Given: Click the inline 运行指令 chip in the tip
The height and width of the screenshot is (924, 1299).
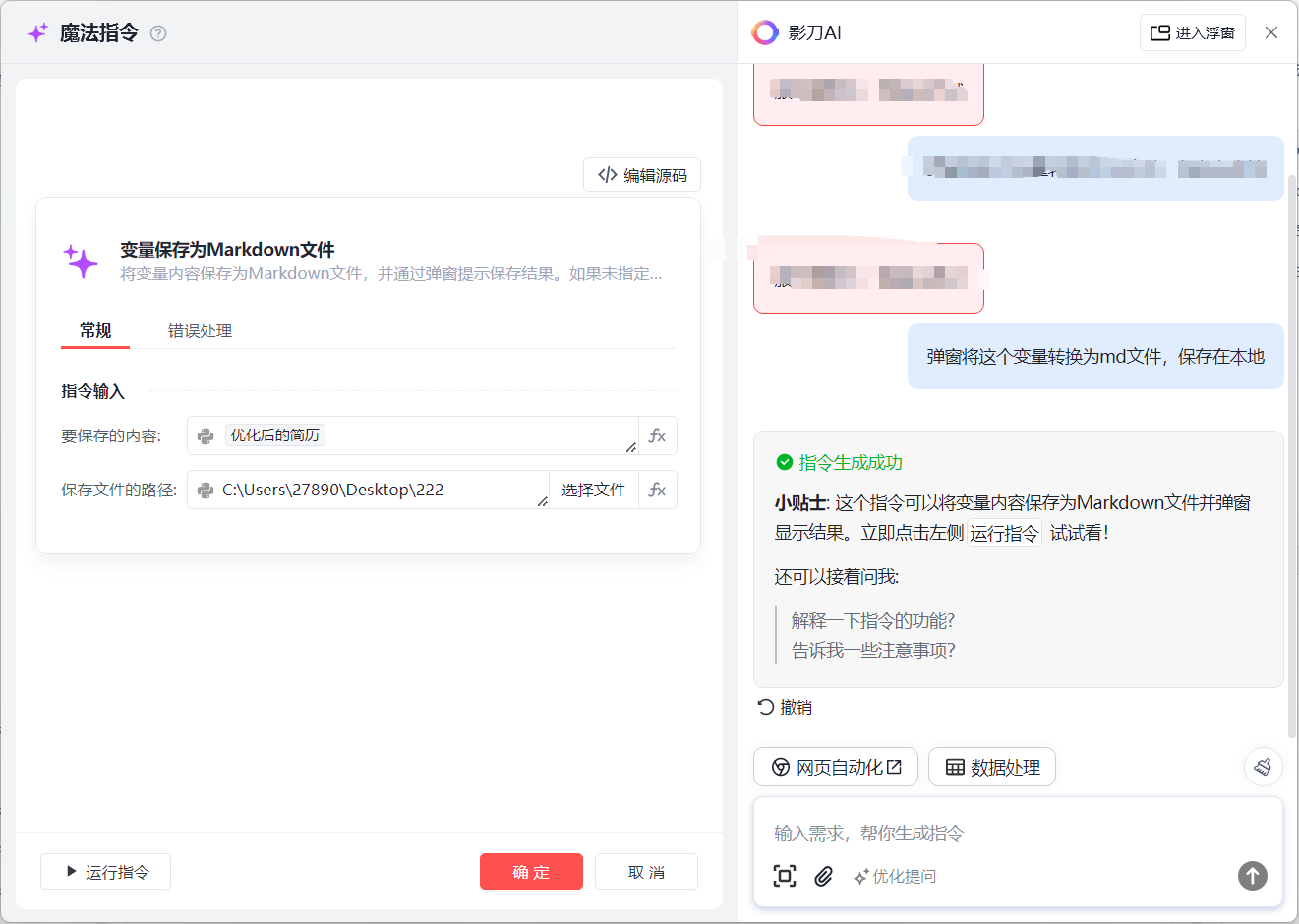Looking at the screenshot, I should [1004, 534].
